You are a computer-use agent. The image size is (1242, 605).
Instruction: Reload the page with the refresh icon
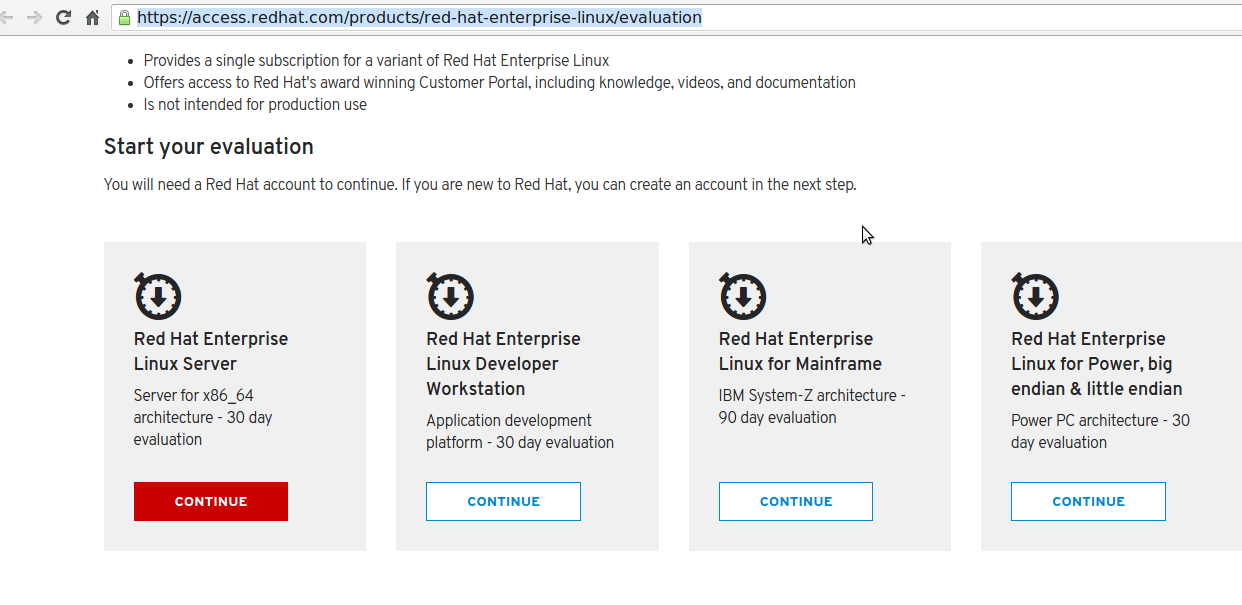(63, 17)
